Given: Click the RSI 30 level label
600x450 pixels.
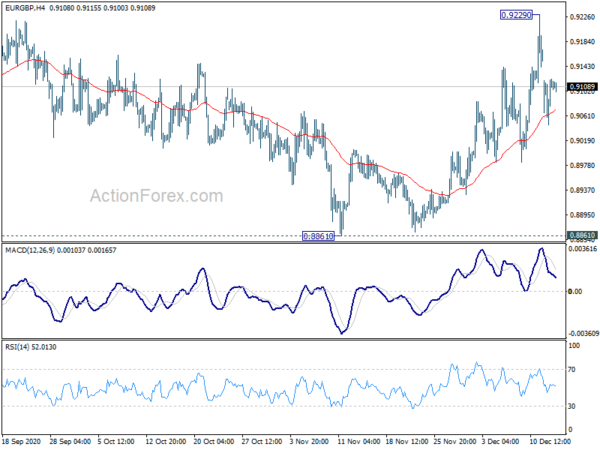Looking at the screenshot, I should click(572, 406).
